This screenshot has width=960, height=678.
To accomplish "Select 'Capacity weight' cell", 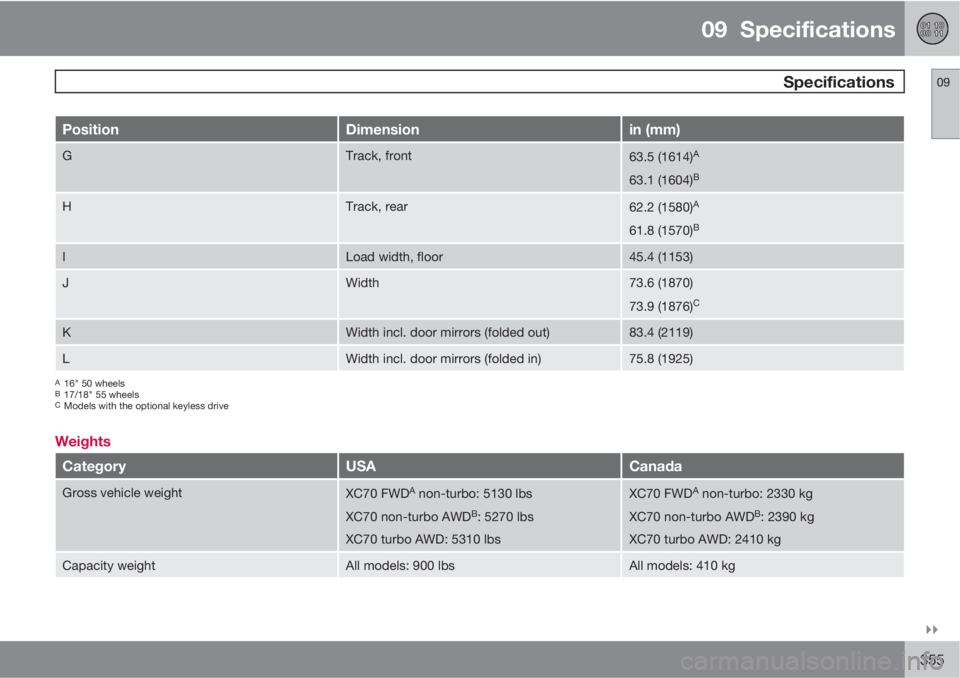I will click(x=196, y=565).
